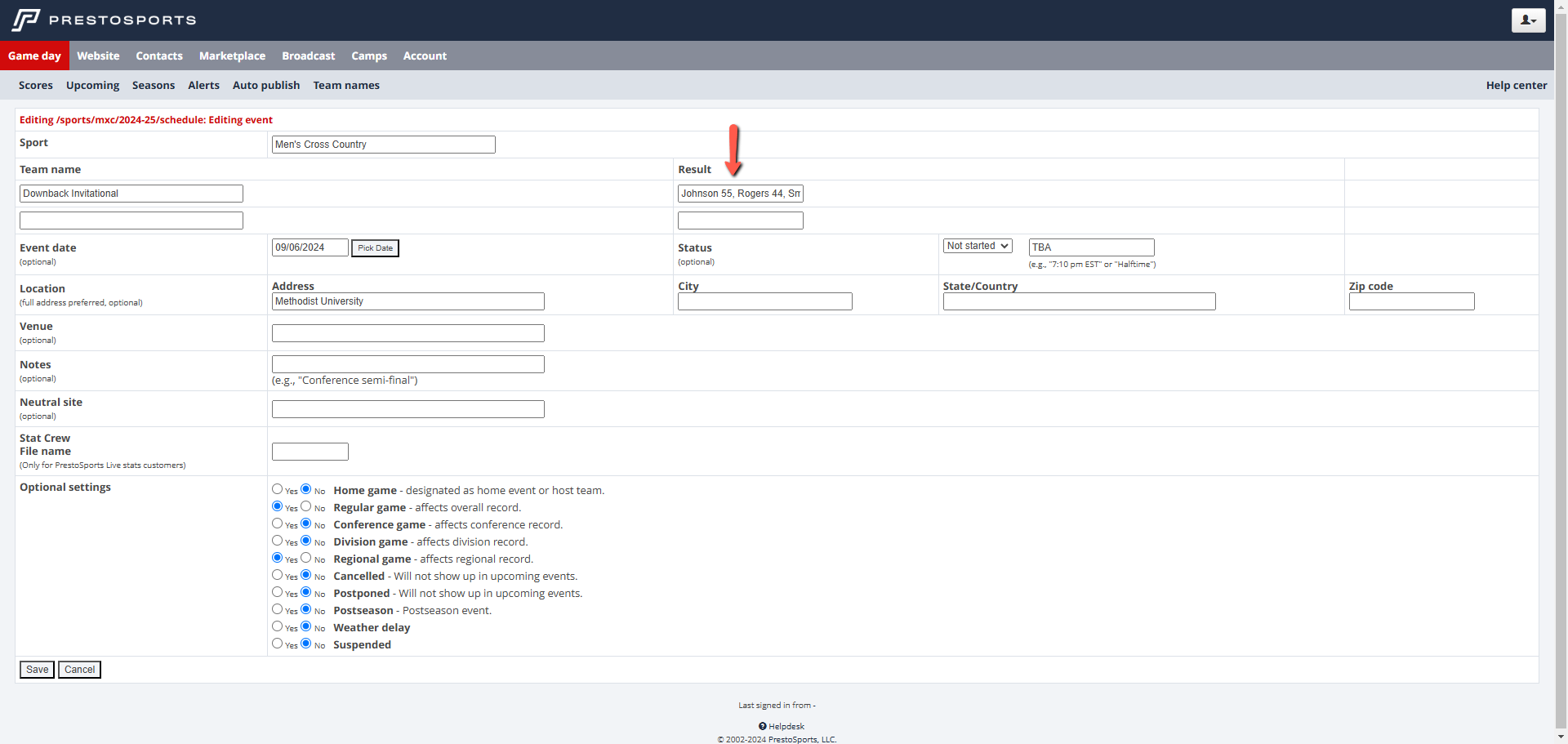Image resolution: width=1568 pixels, height=744 pixels.
Task: Cancel editing with the Cancel button
Action: coord(79,670)
